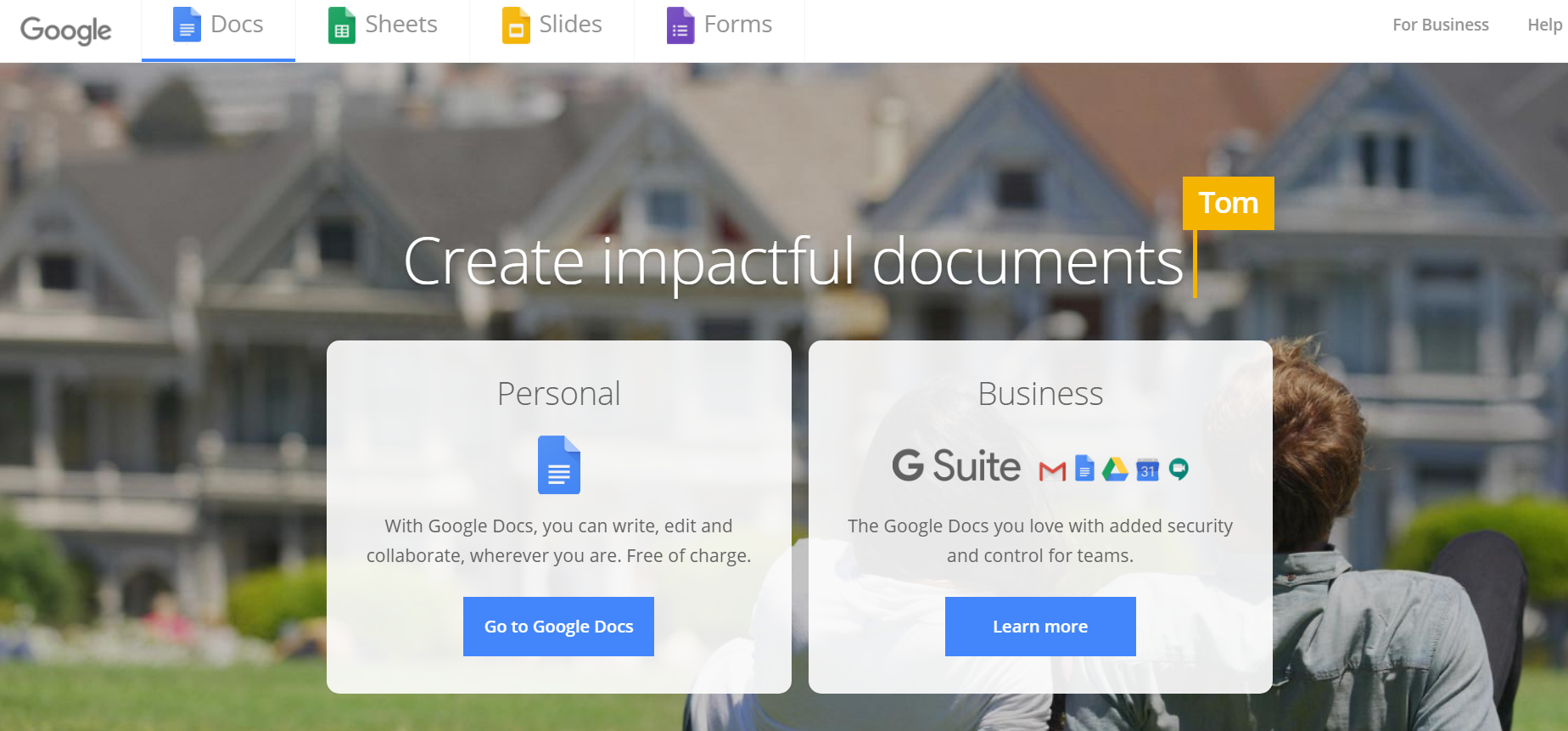Click the Docs icon in Personal card
Image resolution: width=1568 pixels, height=731 pixels.
(x=559, y=464)
